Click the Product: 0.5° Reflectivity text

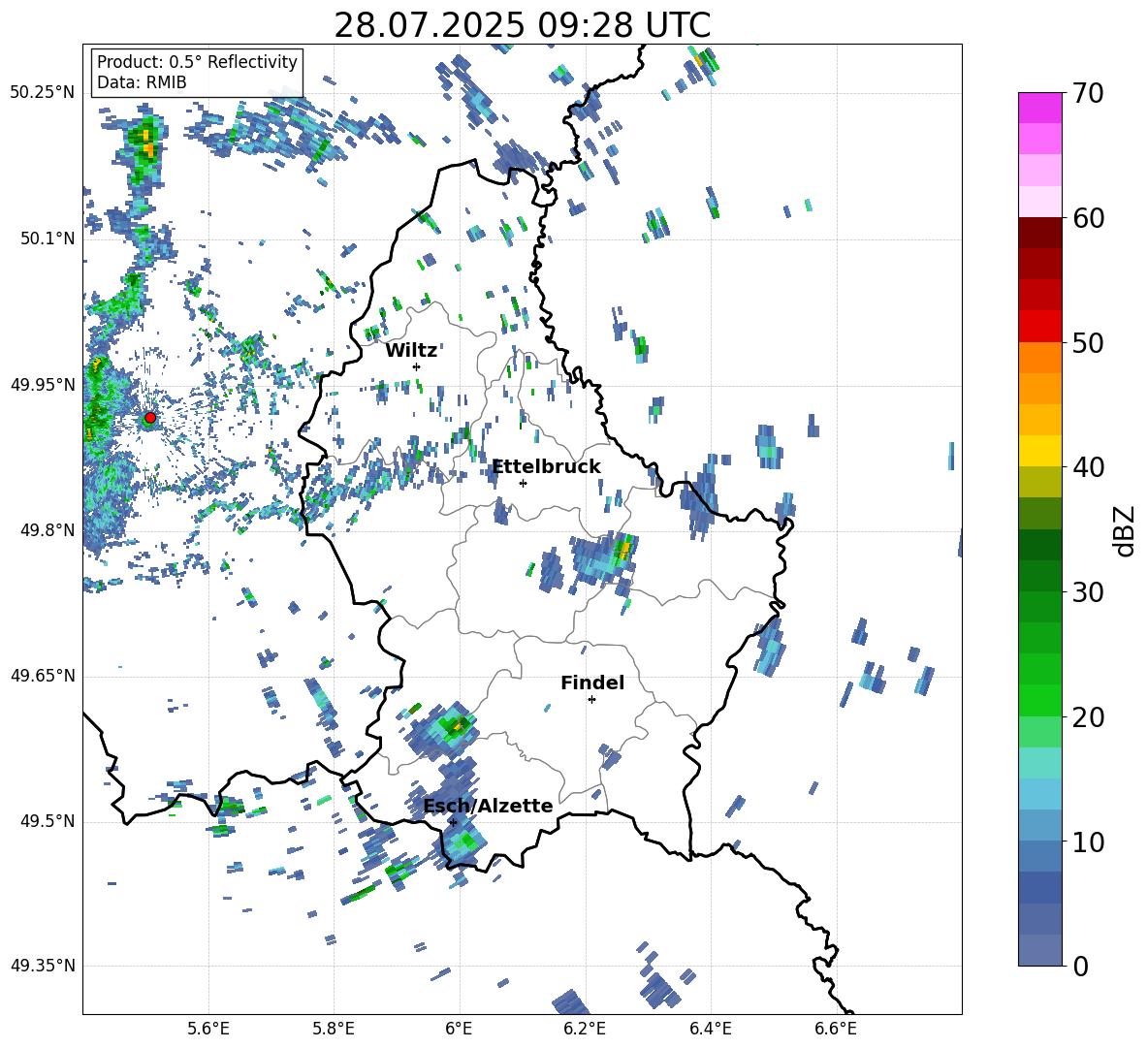pyautogui.click(x=197, y=62)
